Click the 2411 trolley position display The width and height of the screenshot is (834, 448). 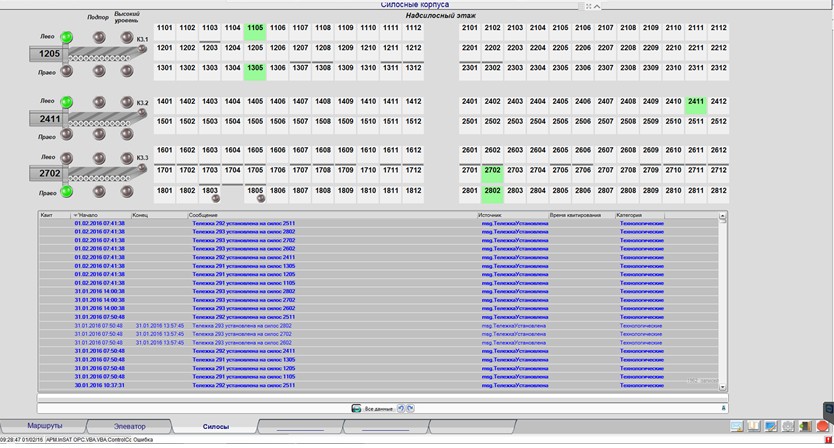[50, 119]
